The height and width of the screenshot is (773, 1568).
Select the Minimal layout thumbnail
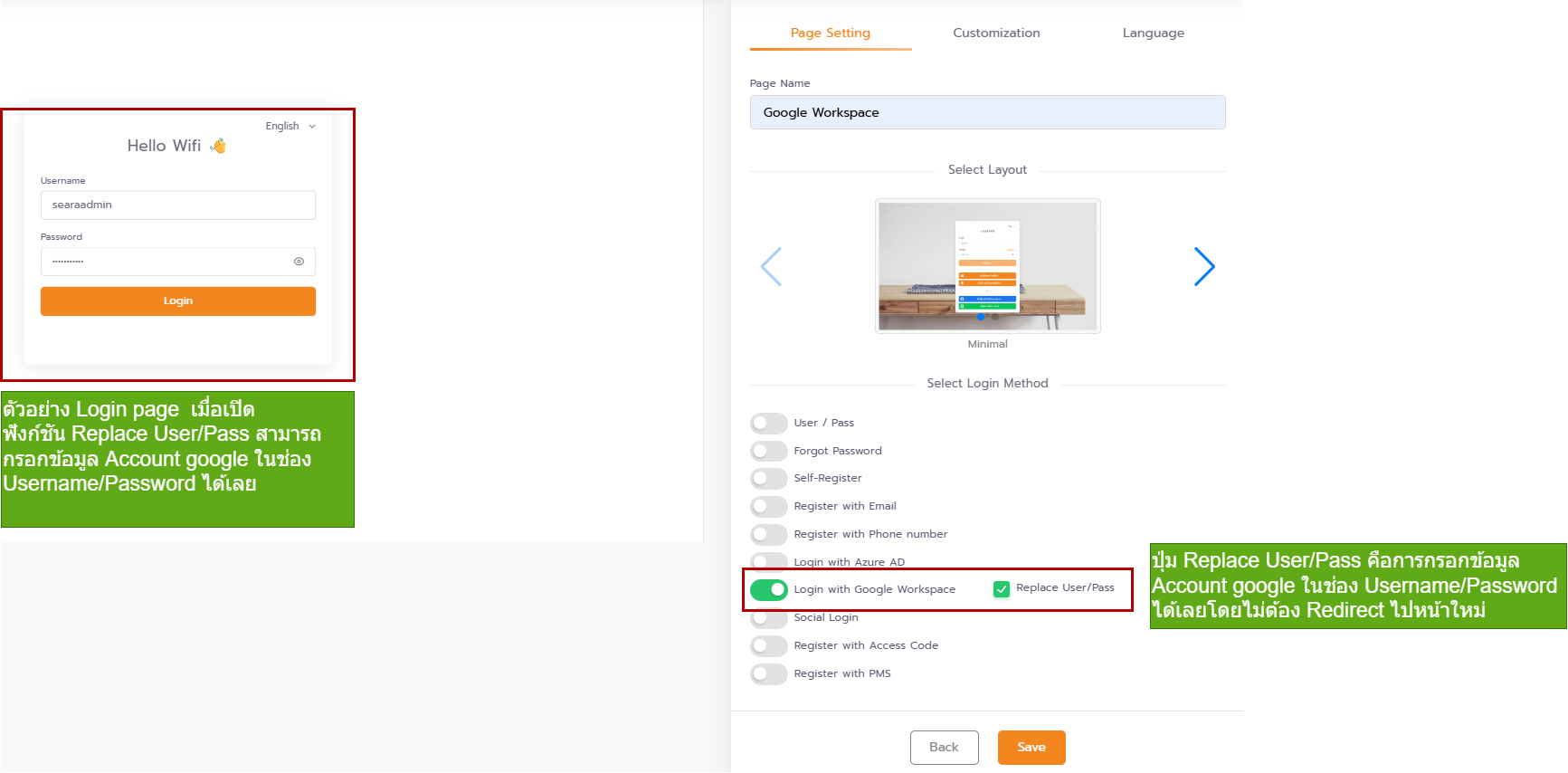pyautogui.click(x=987, y=266)
